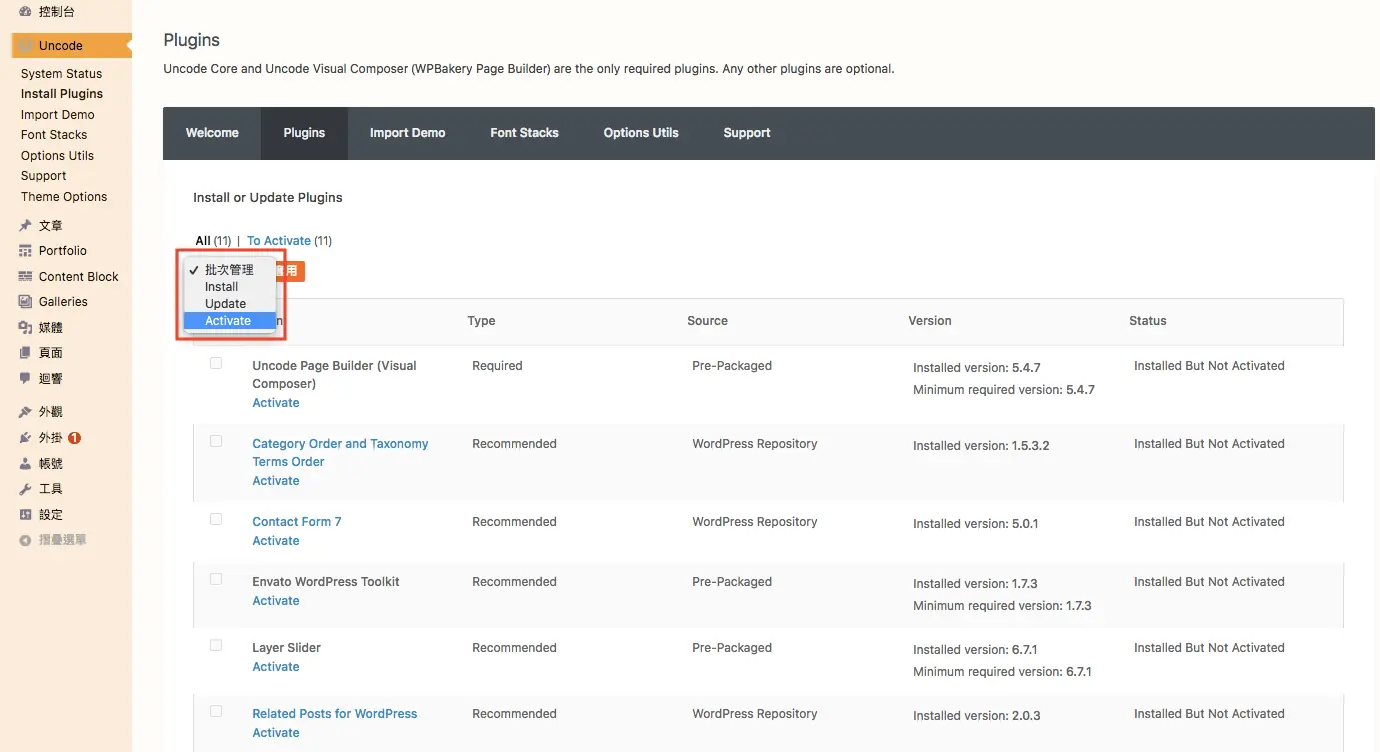The width and height of the screenshot is (1380, 752).
Task: Open the Welcome tab
Action: [x=212, y=133]
